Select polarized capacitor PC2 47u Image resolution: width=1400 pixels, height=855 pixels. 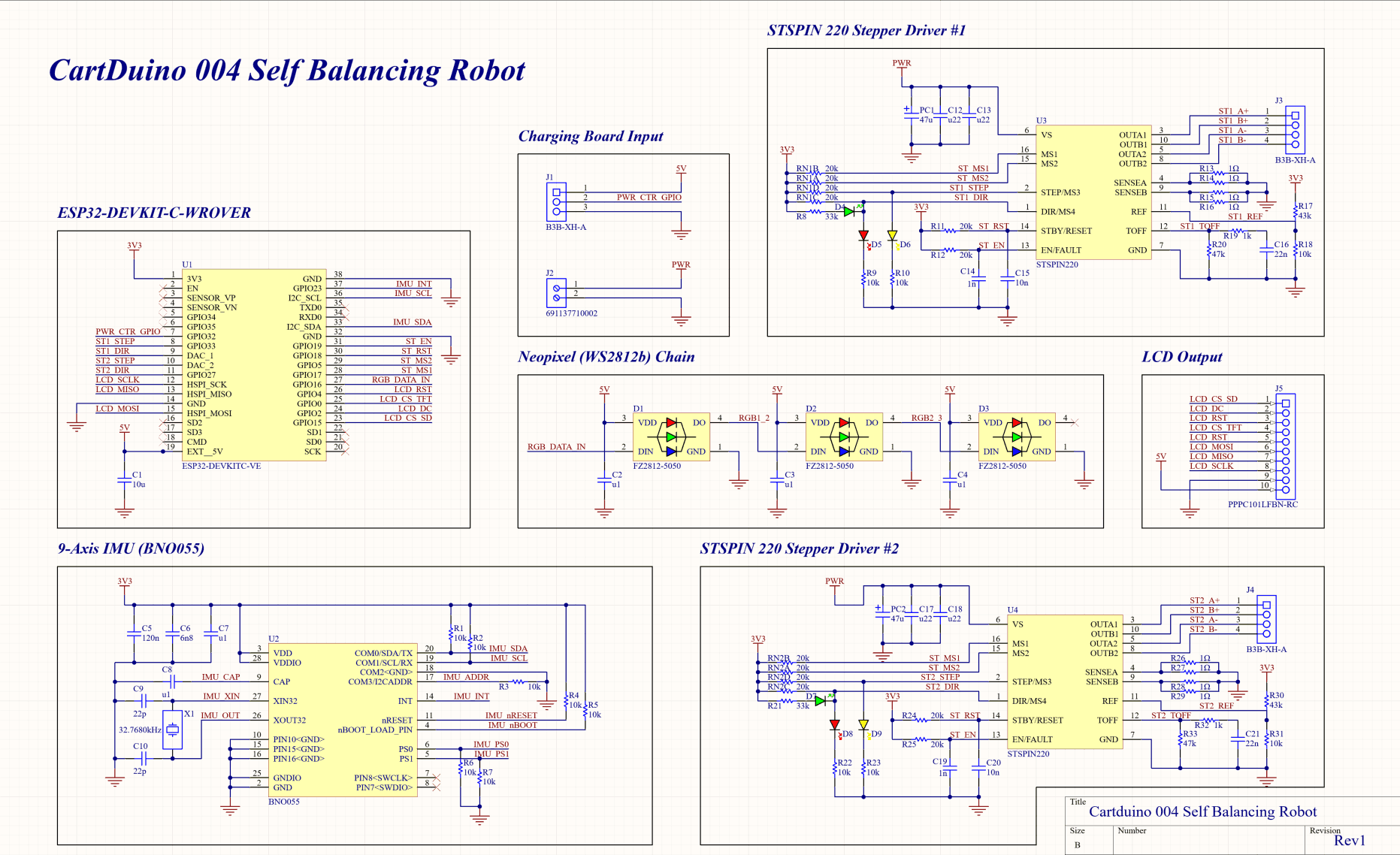[x=883, y=613]
